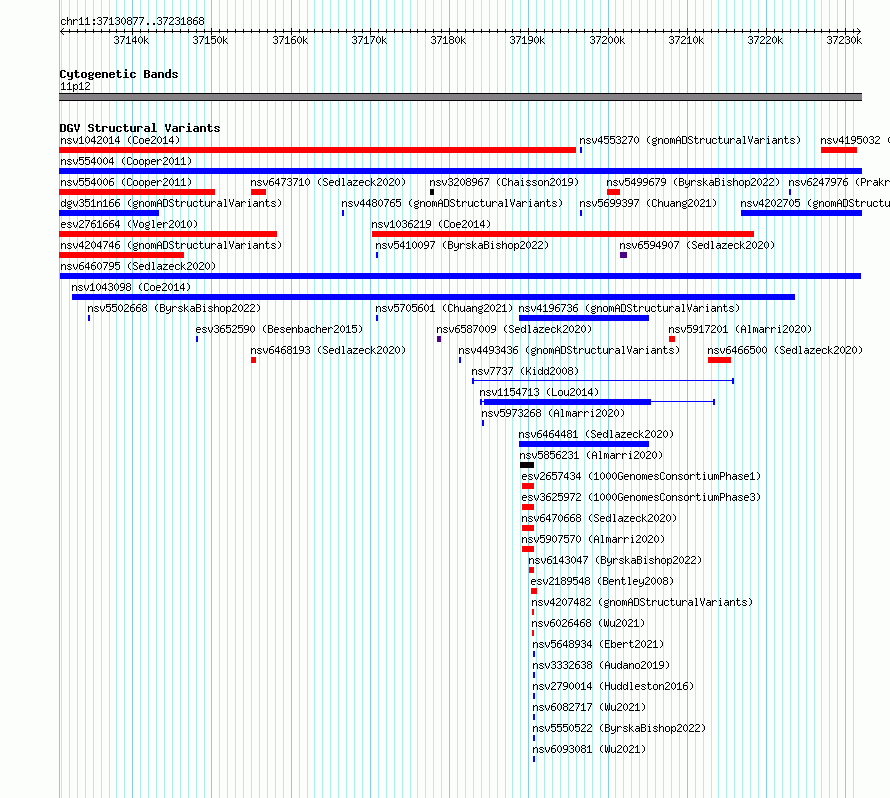
Task: Click nsv6093081 (Wu2021) label
Action: coord(589,749)
